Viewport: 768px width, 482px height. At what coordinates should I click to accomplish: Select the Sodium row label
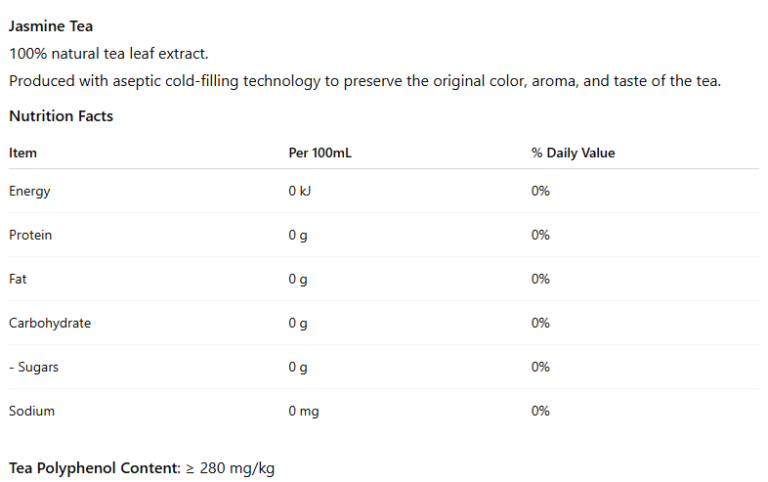32,411
